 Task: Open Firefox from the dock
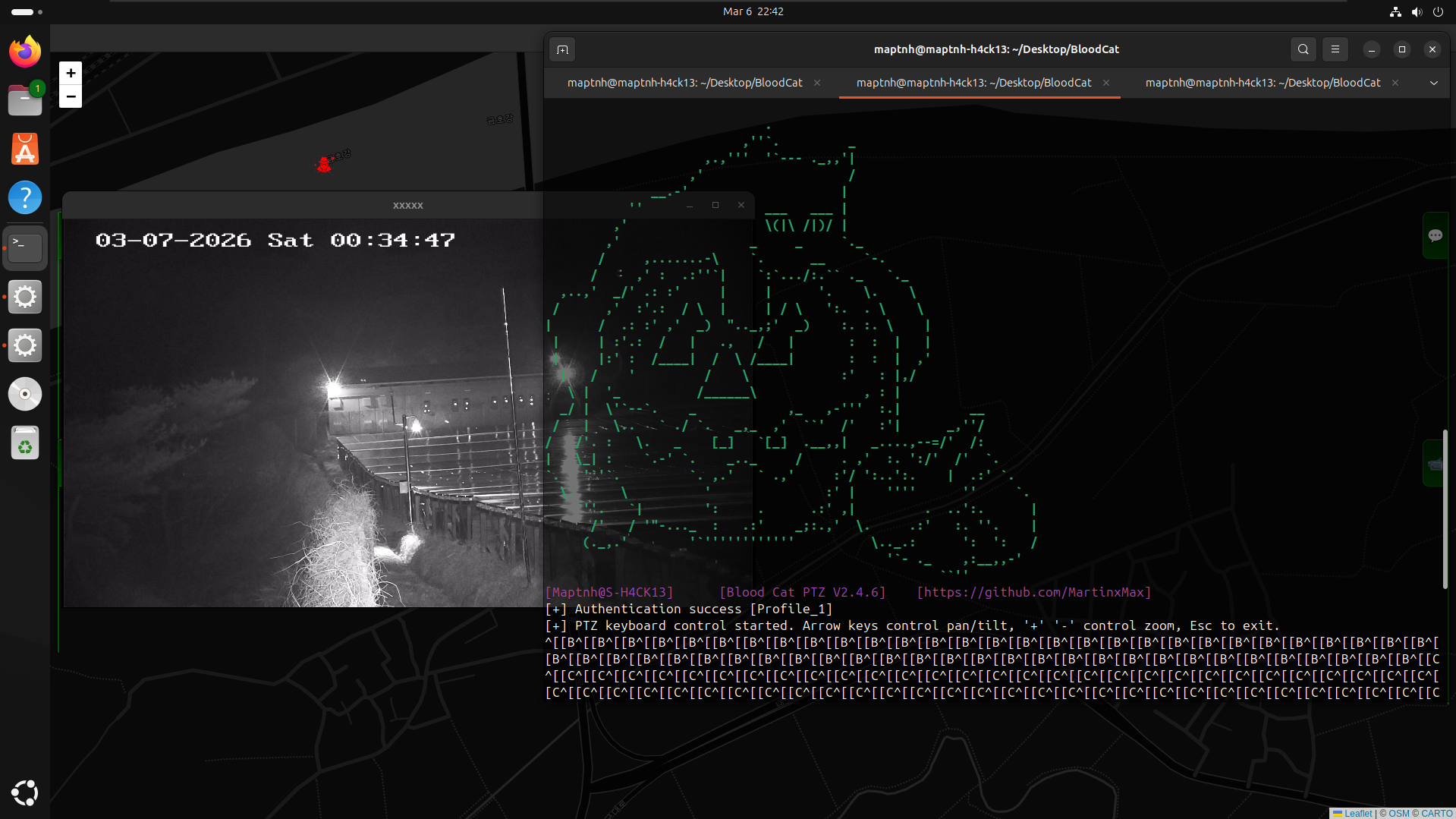coord(25,52)
